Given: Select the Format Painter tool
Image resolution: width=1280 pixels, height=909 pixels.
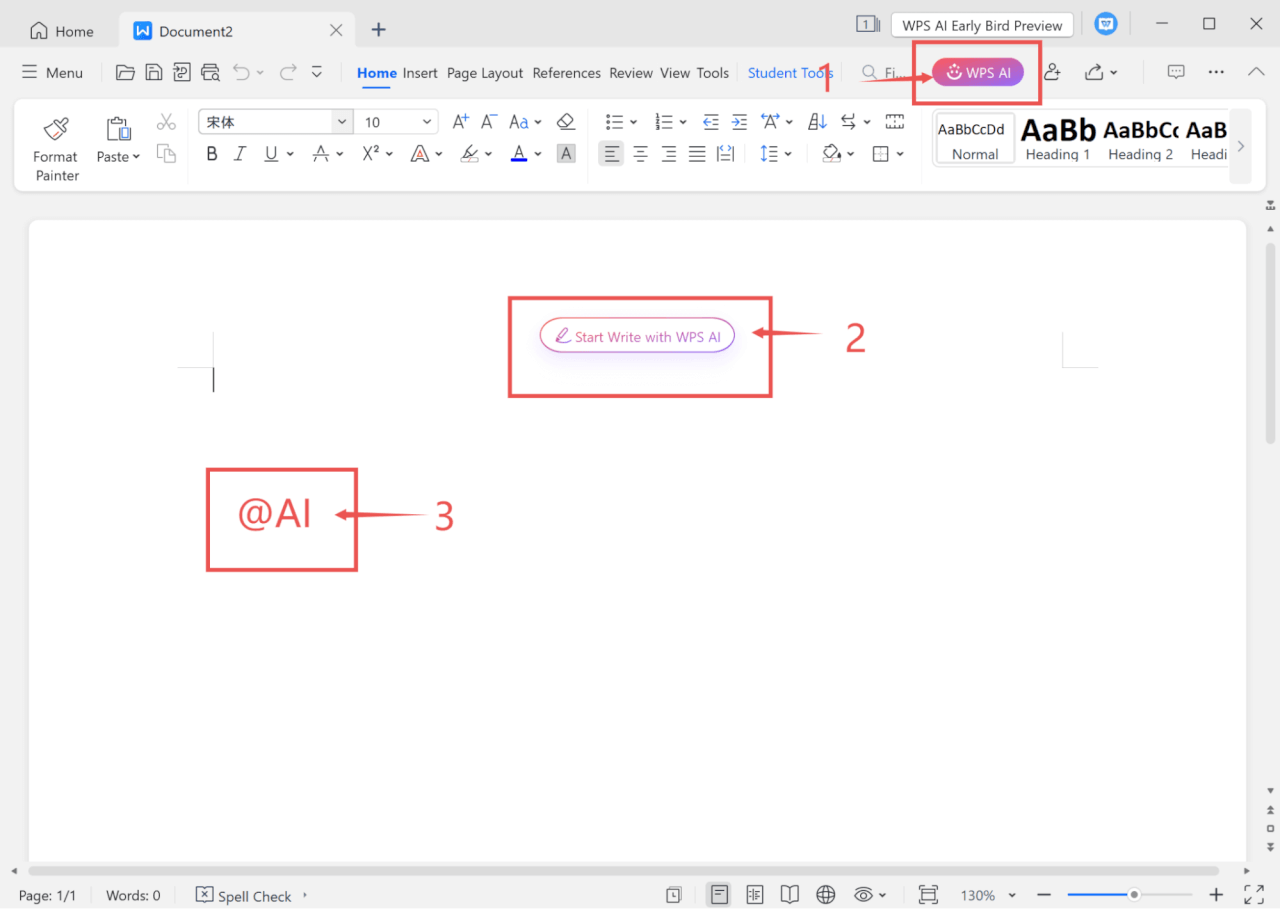Looking at the screenshot, I should tap(56, 148).
